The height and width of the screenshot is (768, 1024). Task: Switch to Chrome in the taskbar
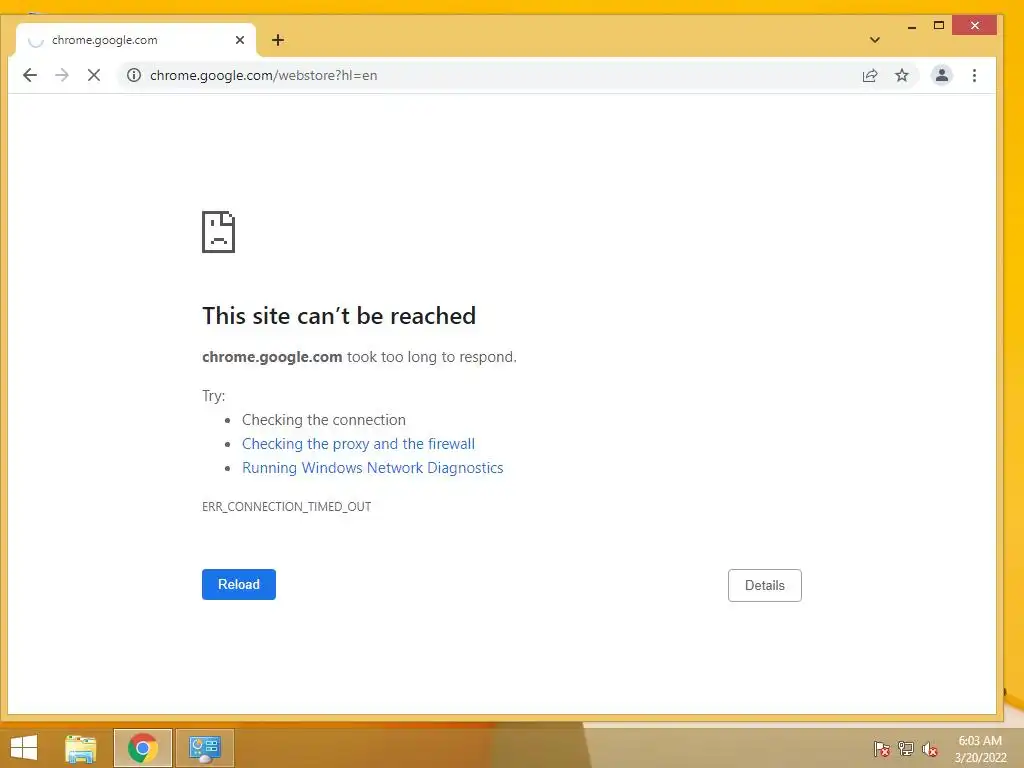(x=143, y=748)
